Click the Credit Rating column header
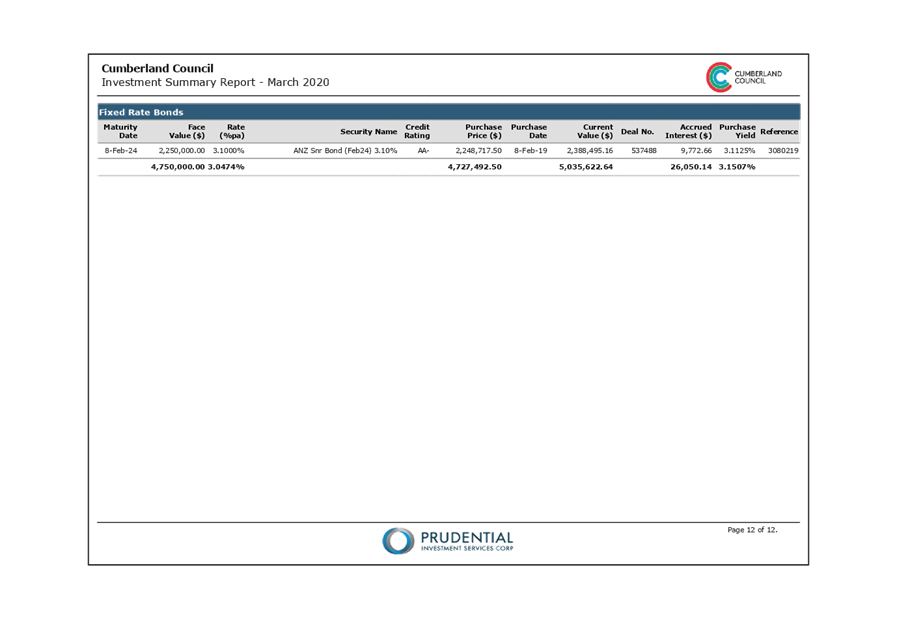The height and width of the screenshot is (619, 897). coord(417,131)
